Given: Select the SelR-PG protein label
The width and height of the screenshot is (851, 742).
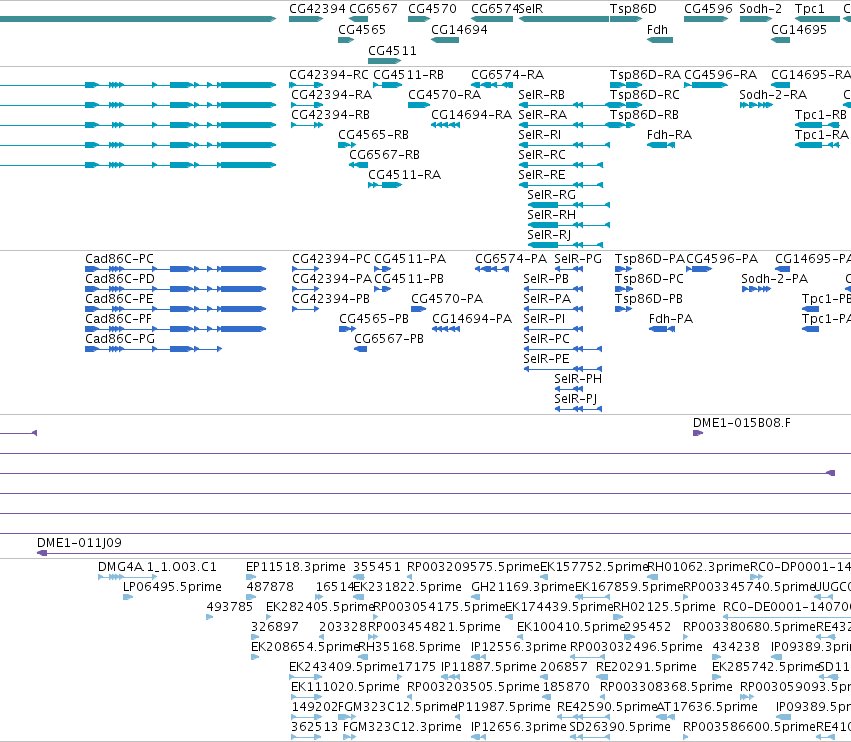Looking at the screenshot, I should click(x=578, y=259).
